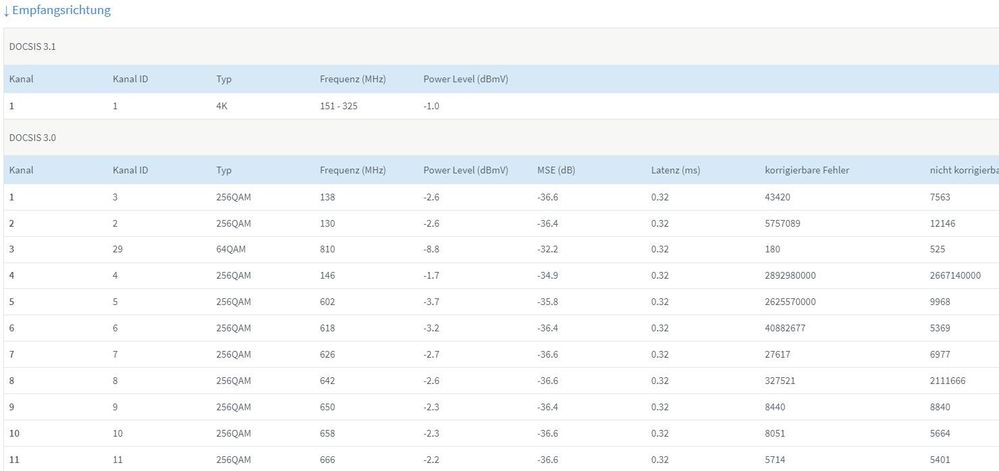Select frequency range 151 - 325
Screen dimensions: 999x471
tap(338, 106)
